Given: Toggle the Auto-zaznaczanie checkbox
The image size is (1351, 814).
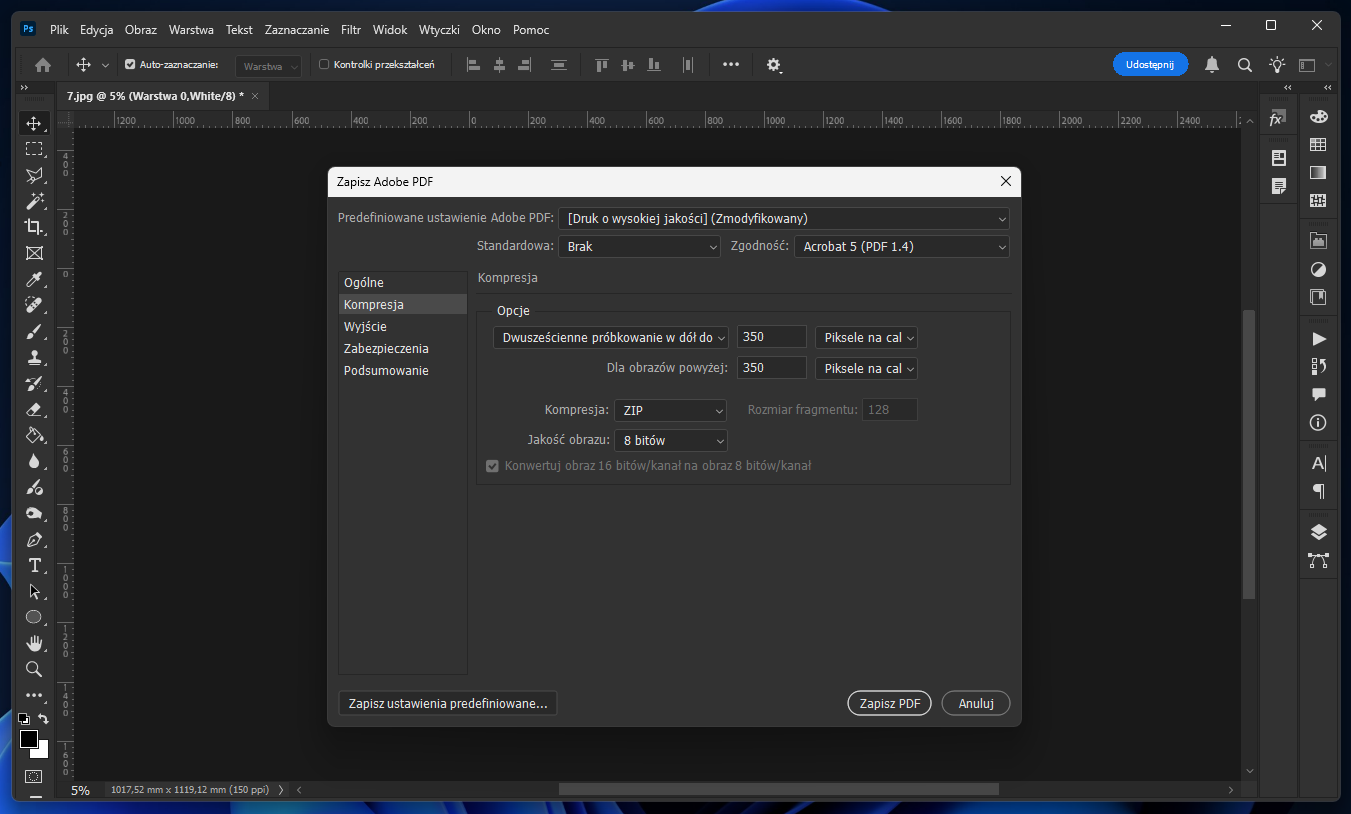Looking at the screenshot, I should [129, 63].
